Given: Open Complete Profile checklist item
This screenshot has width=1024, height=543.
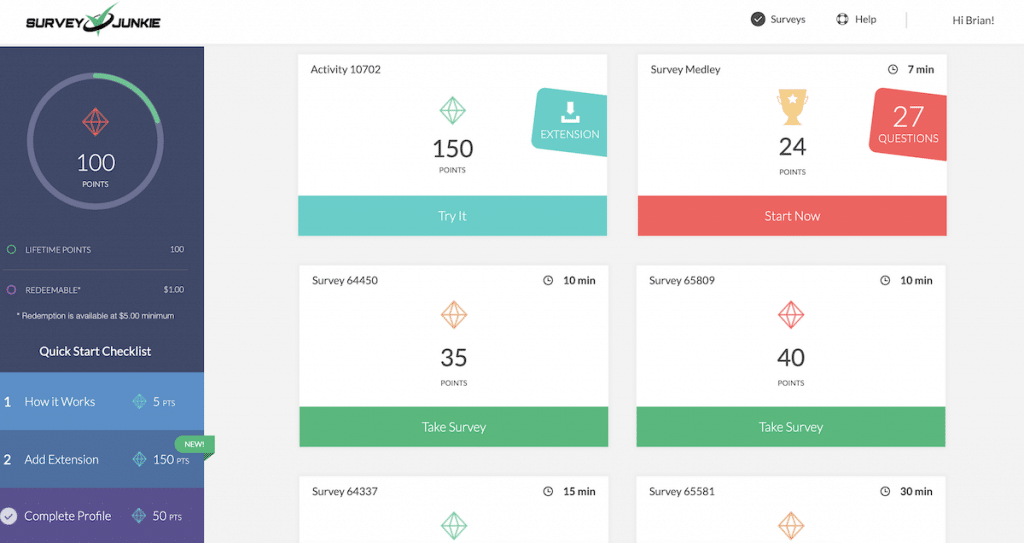Looking at the screenshot, I should point(102,516).
